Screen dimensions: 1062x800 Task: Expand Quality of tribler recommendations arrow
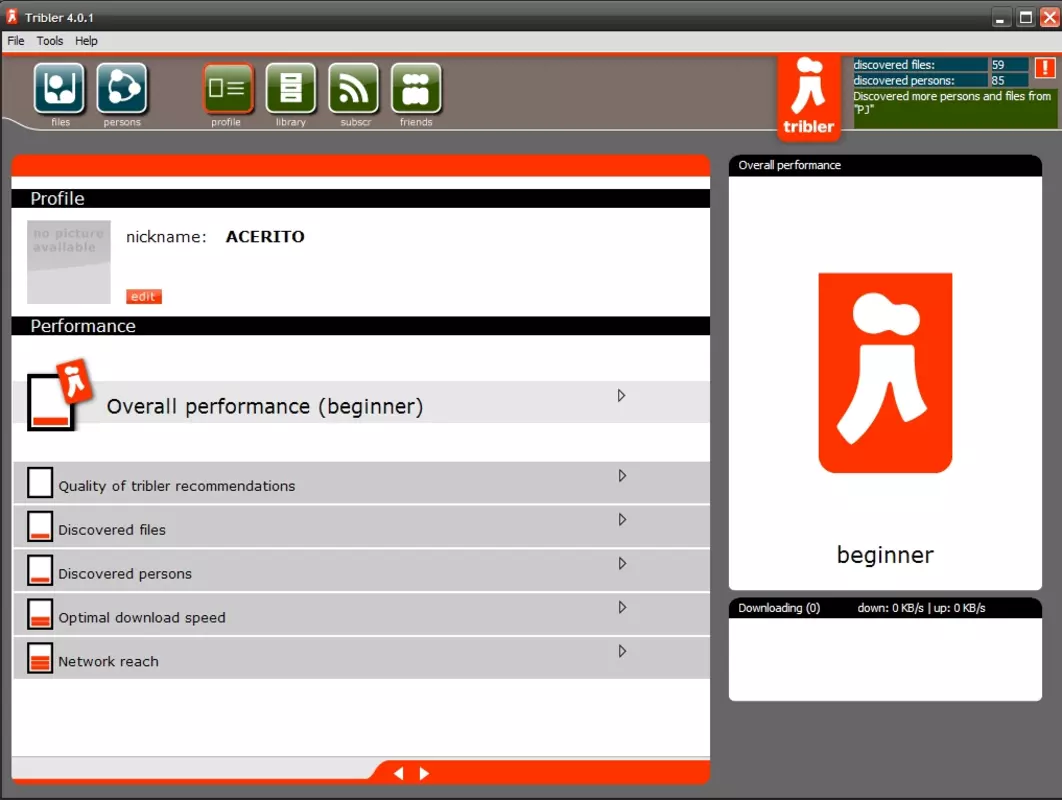click(x=622, y=476)
